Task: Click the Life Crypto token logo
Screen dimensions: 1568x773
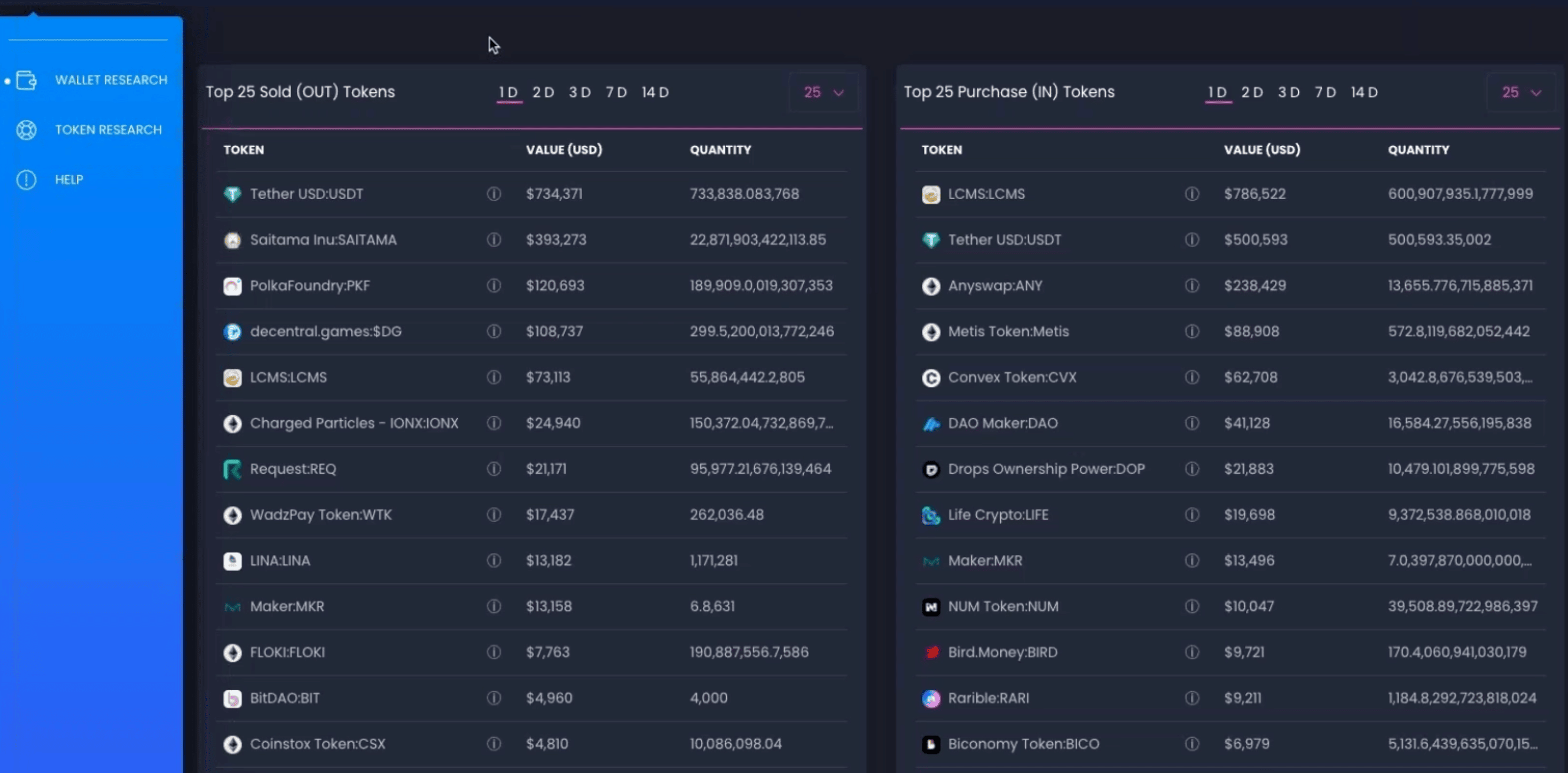Action: click(x=931, y=516)
